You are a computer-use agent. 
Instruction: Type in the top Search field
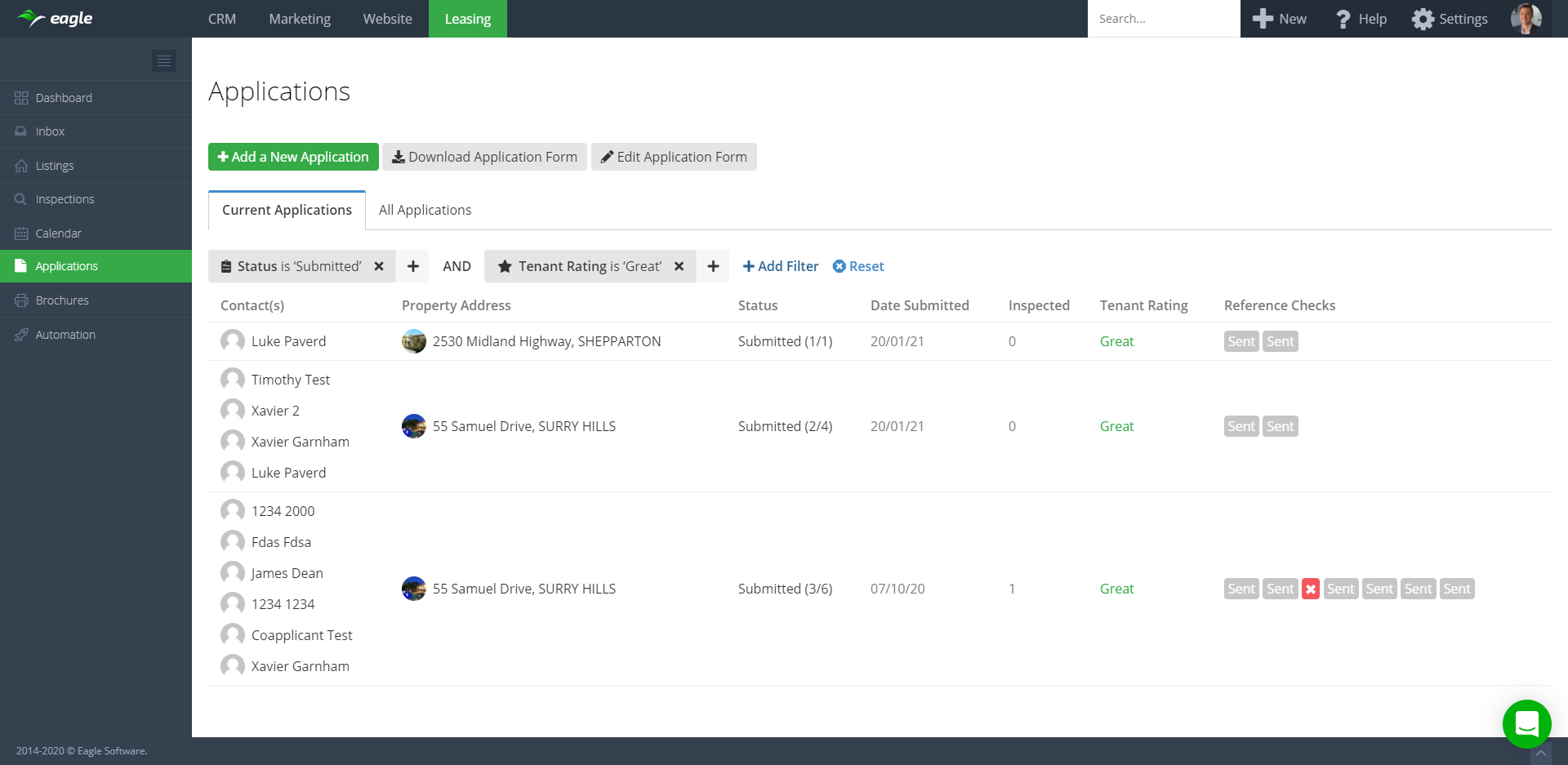coord(1163,19)
